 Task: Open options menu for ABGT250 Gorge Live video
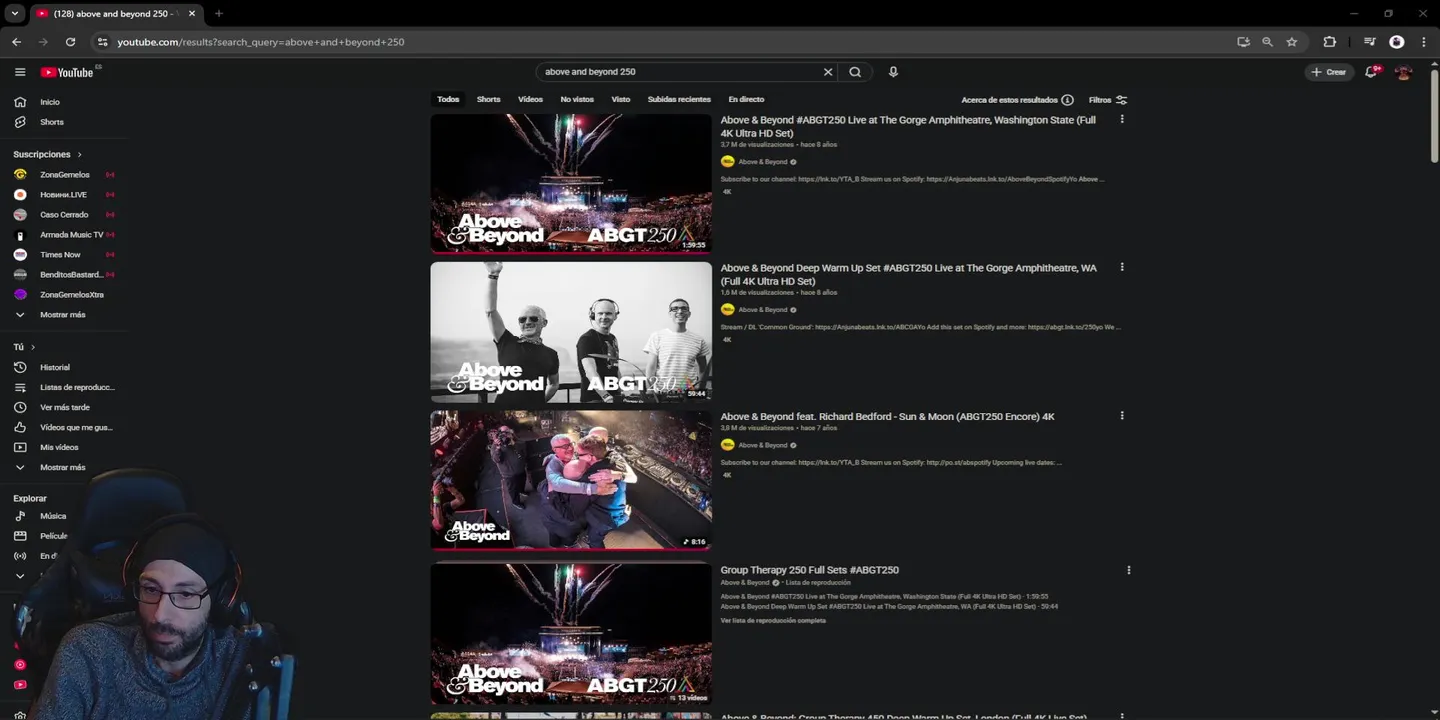pos(1122,119)
